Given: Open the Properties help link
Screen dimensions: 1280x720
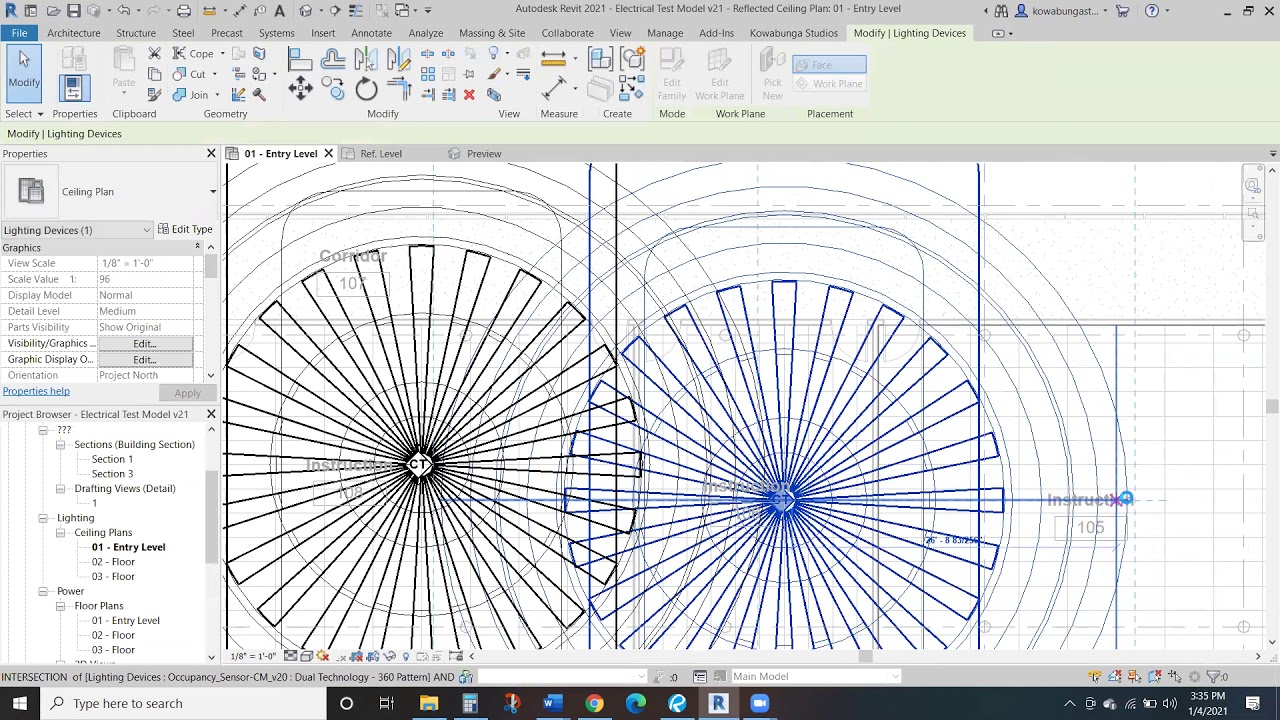Looking at the screenshot, I should point(36,392).
